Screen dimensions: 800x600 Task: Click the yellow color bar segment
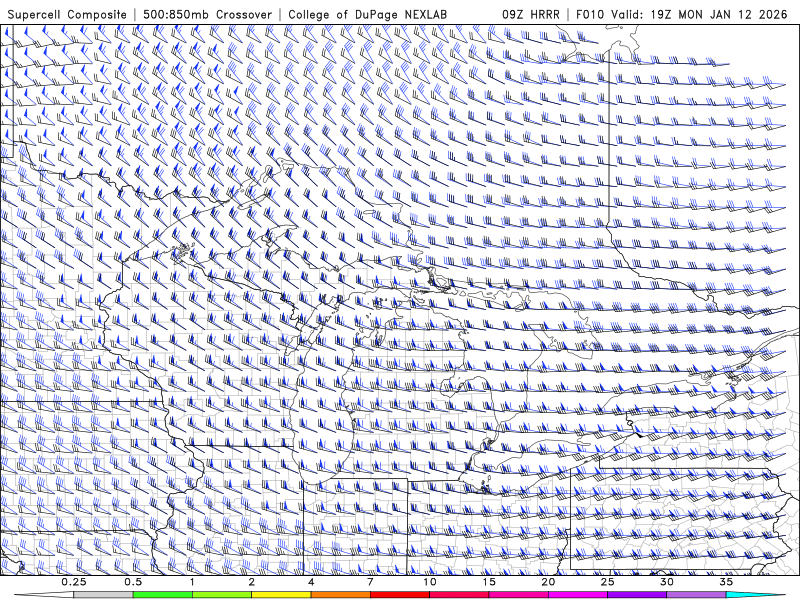click(x=281, y=595)
